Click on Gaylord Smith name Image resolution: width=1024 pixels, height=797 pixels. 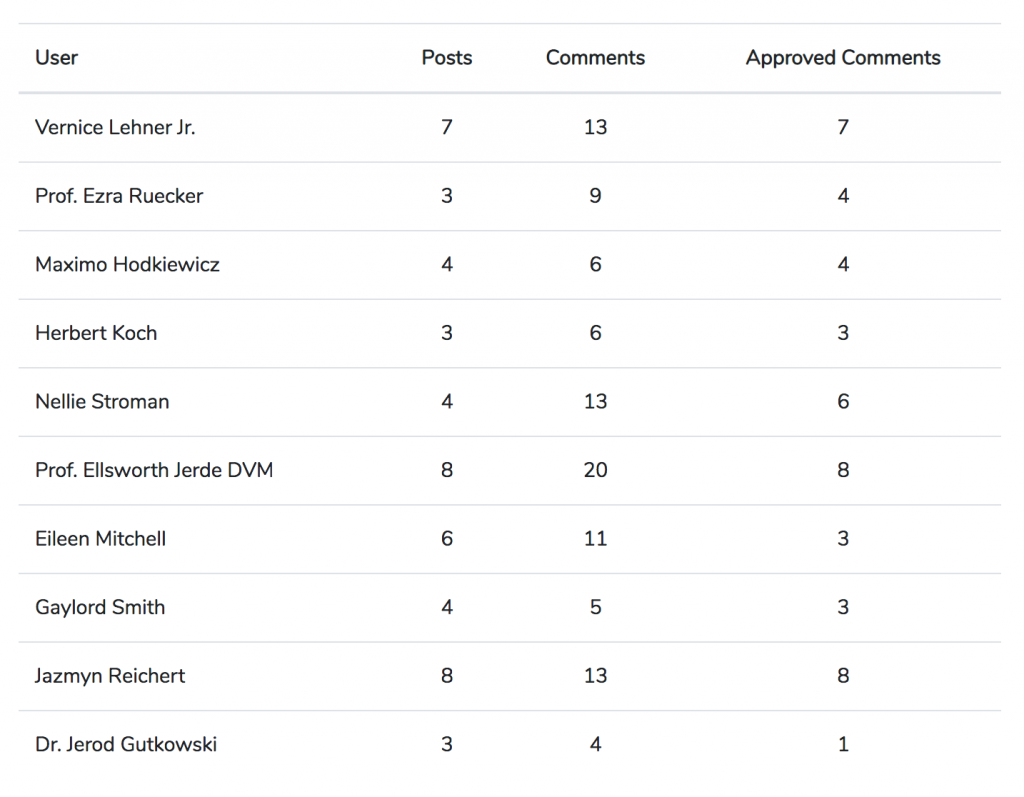point(100,607)
